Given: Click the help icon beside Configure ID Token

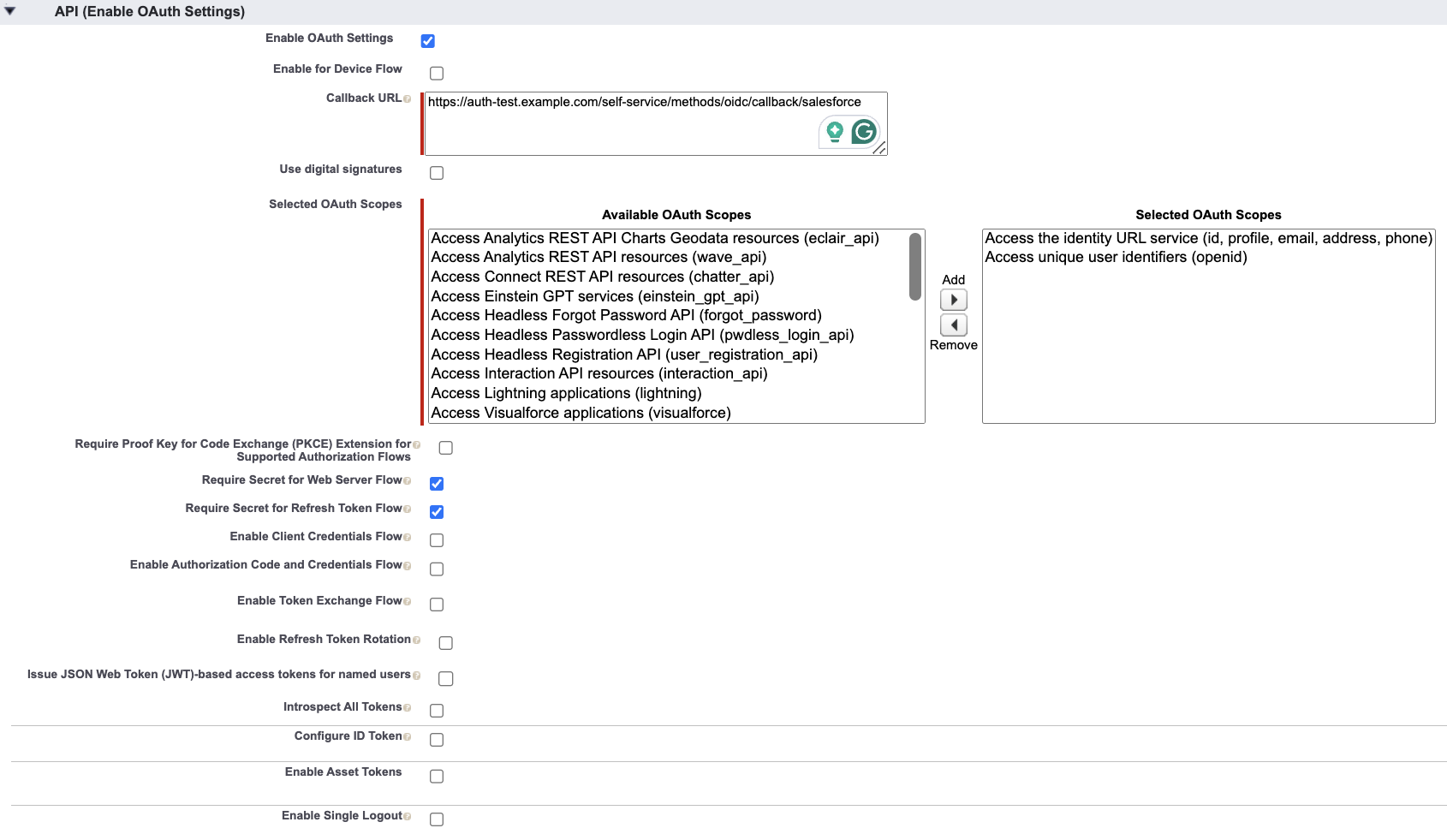Looking at the screenshot, I should click(406, 736).
